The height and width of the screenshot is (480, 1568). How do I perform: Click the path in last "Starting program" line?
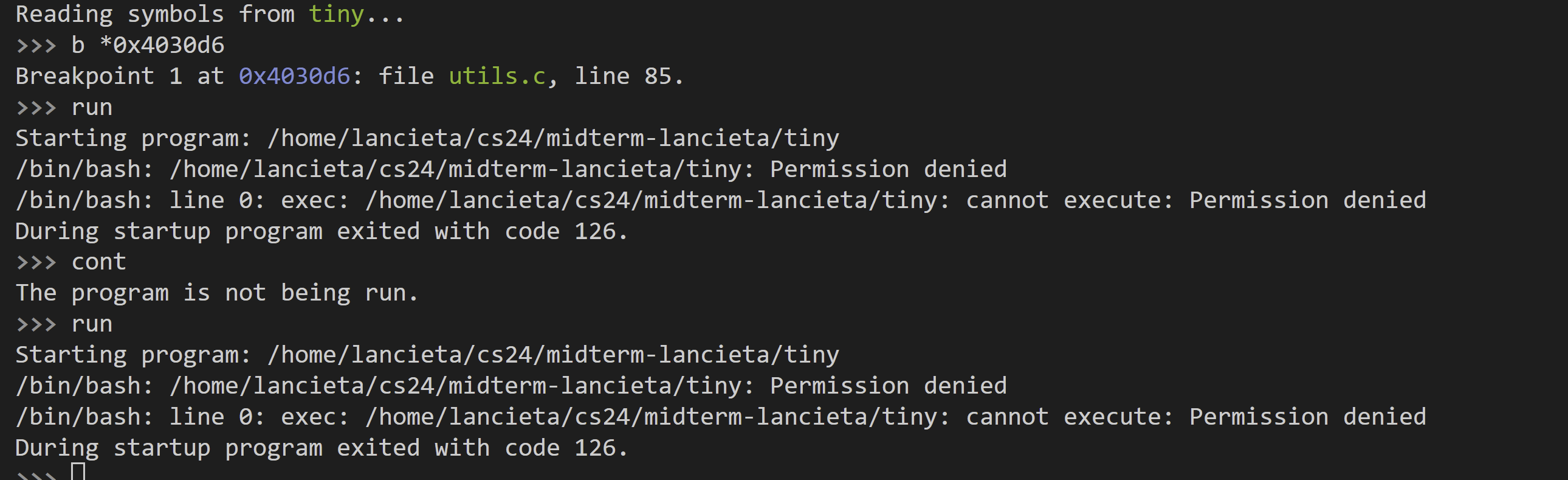point(552,355)
